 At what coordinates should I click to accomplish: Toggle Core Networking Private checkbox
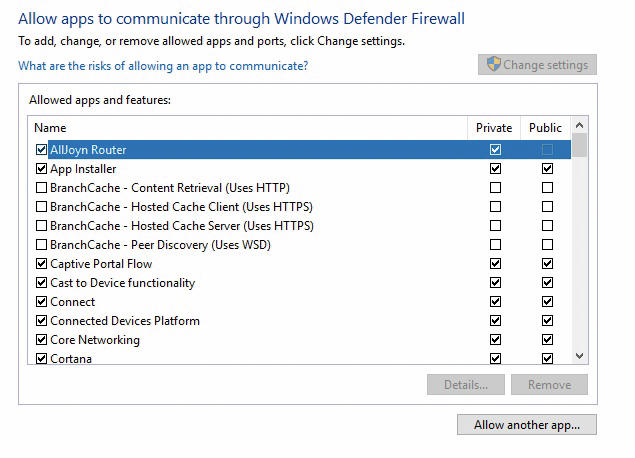click(495, 339)
